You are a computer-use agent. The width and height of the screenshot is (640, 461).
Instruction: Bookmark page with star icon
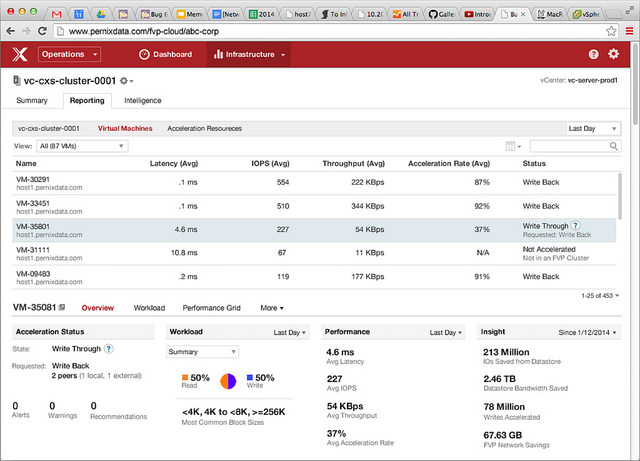pos(611,31)
